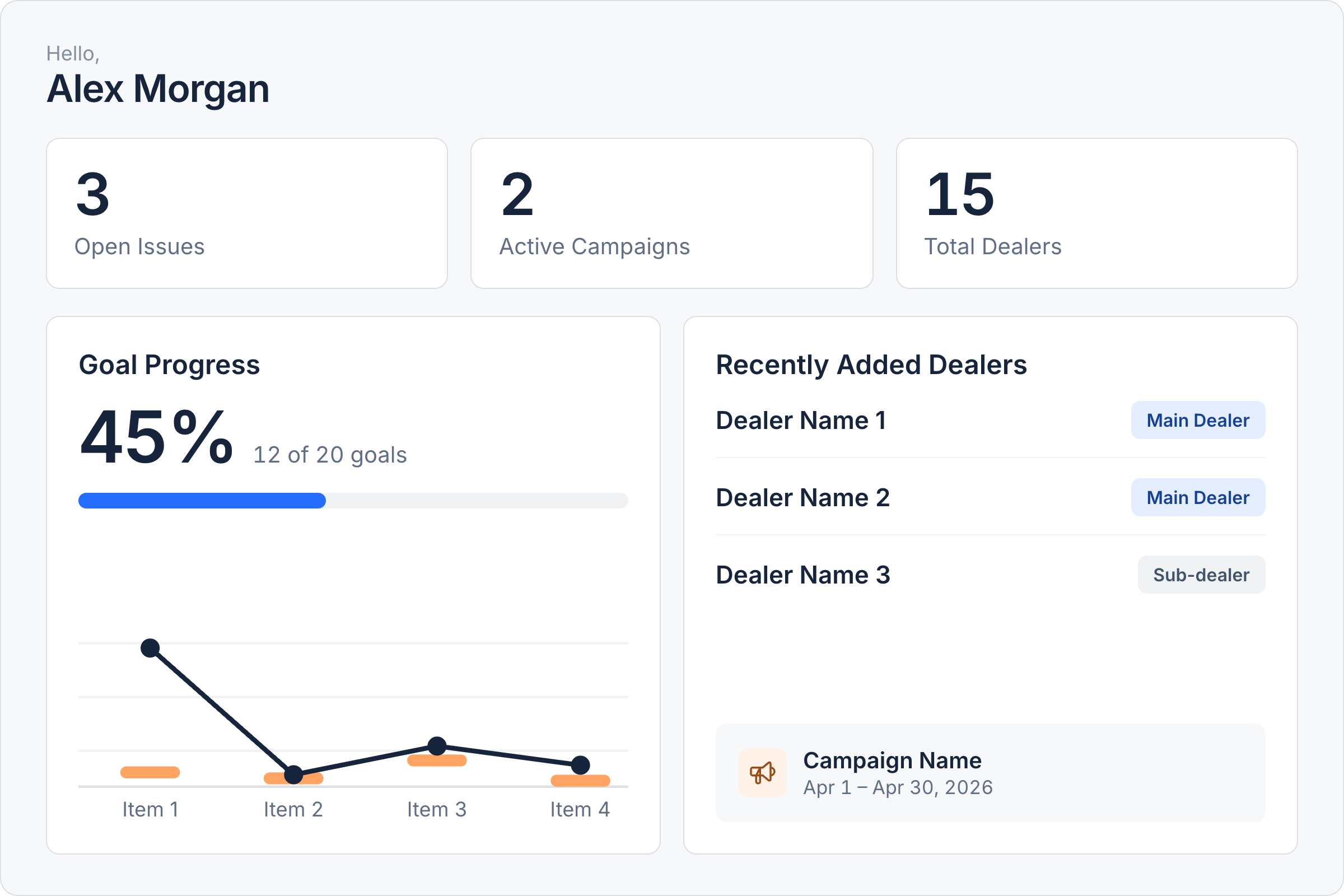Select Dealer Name 2 in the list
The width and height of the screenshot is (1344, 896).
(x=803, y=497)
